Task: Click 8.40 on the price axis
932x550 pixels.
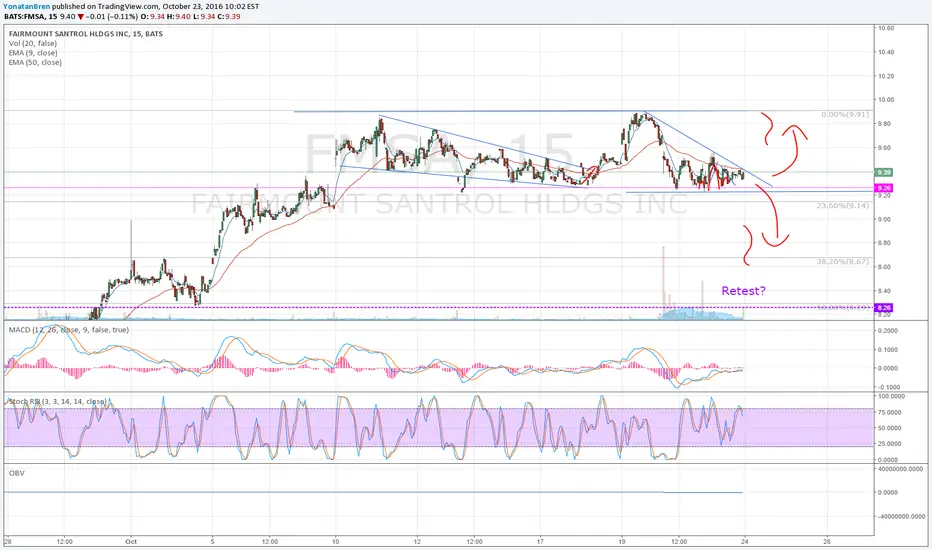Action: point(884,291)
